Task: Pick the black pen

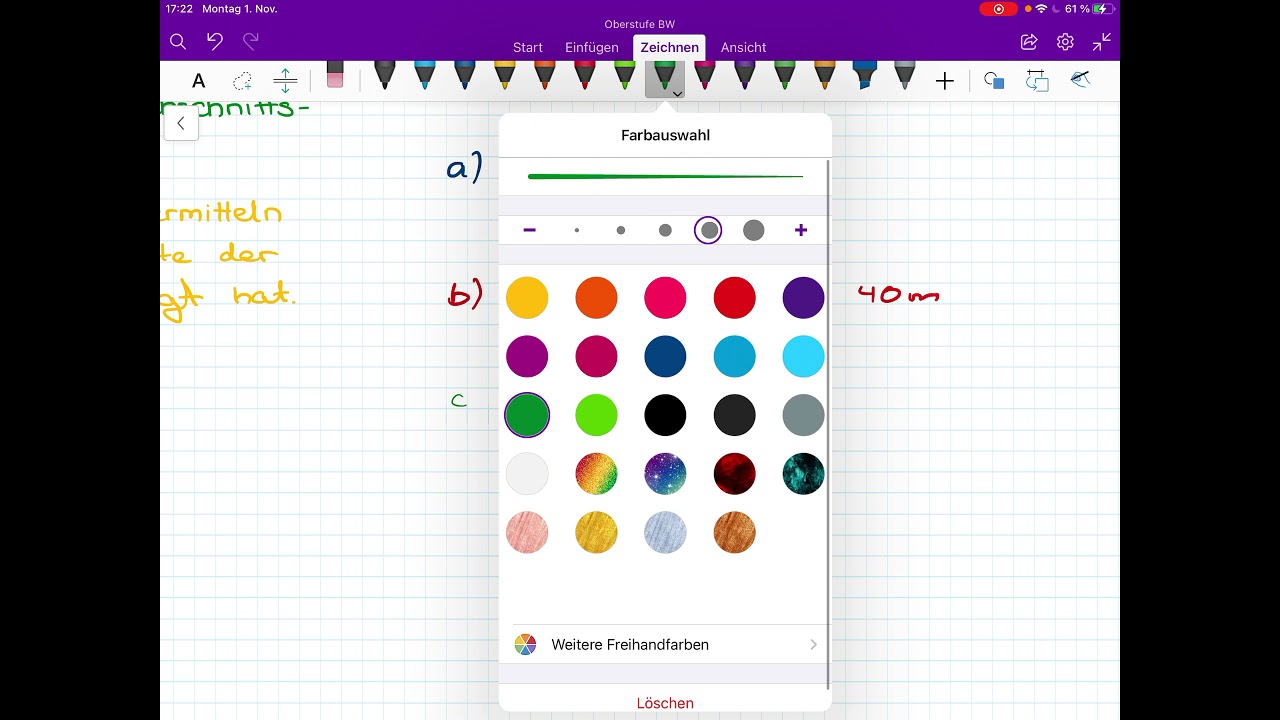Action: click(384, 76)
